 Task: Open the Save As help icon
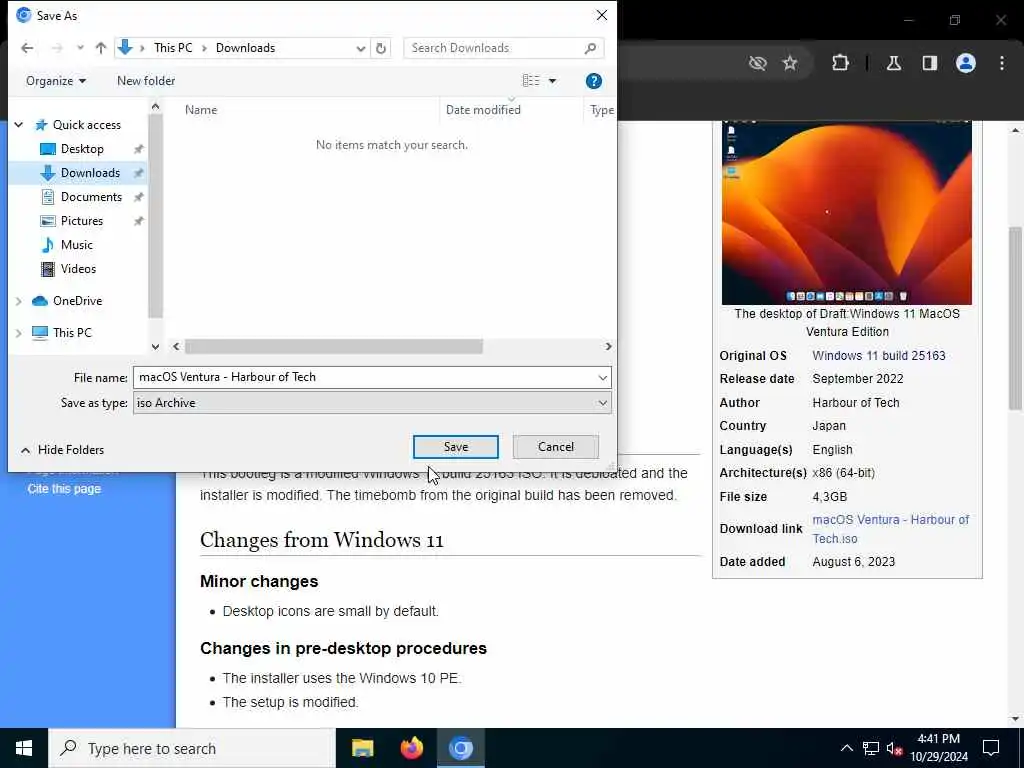[x=594, y=81]
